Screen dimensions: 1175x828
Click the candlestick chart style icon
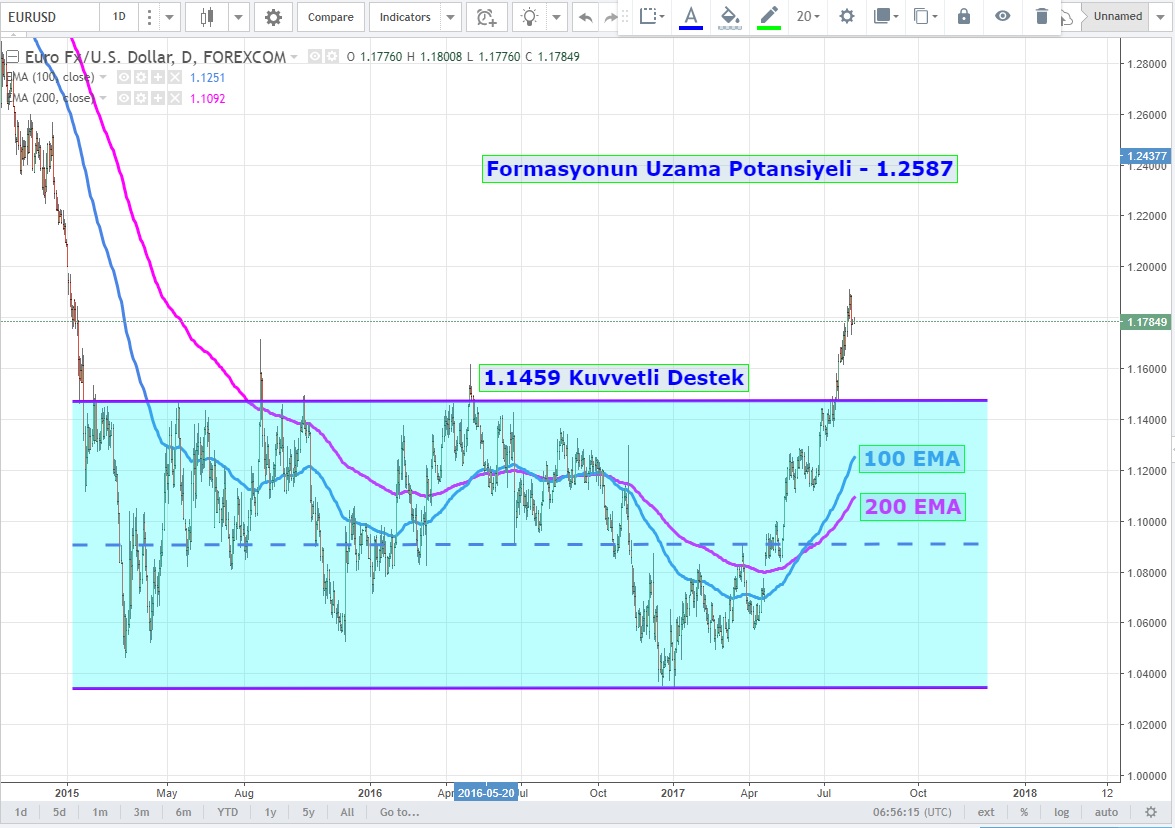(207, 17)
